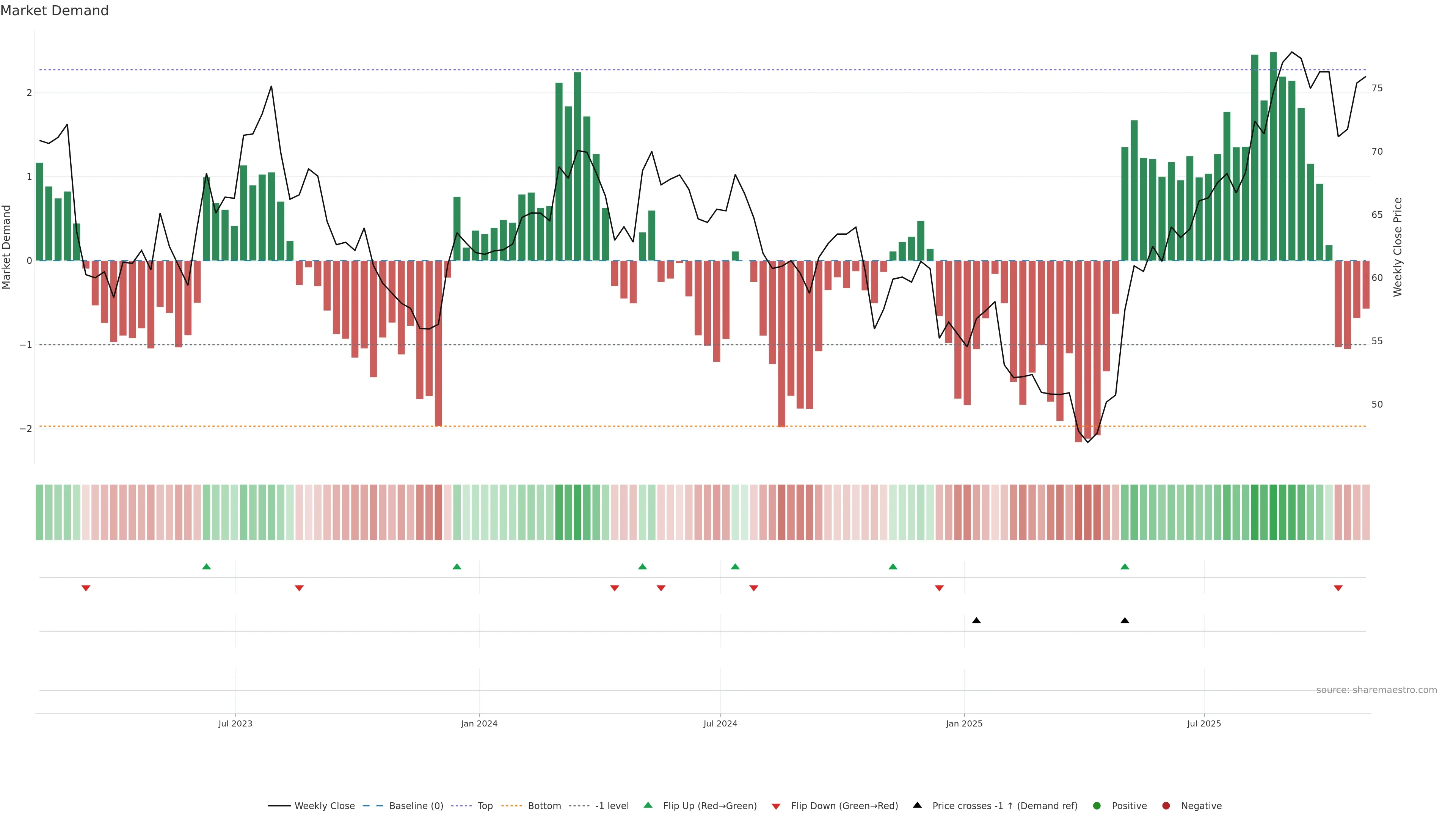Viewport: 1456px width, 819px height.
Task: Click the black Price crosses -1 legend triangle
Action: click(x=917, y=805)
